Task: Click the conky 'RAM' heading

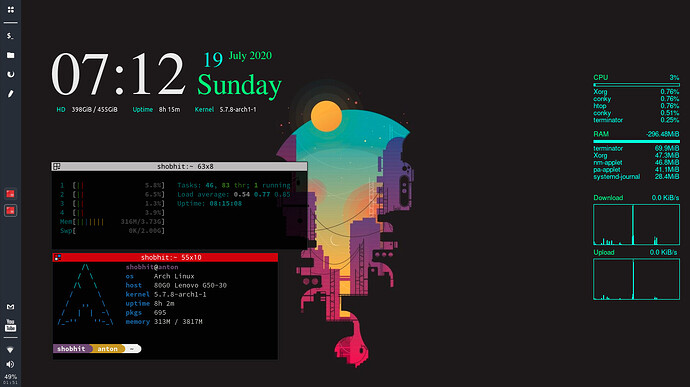Action: pyautogui.click(x=601, y=134)
